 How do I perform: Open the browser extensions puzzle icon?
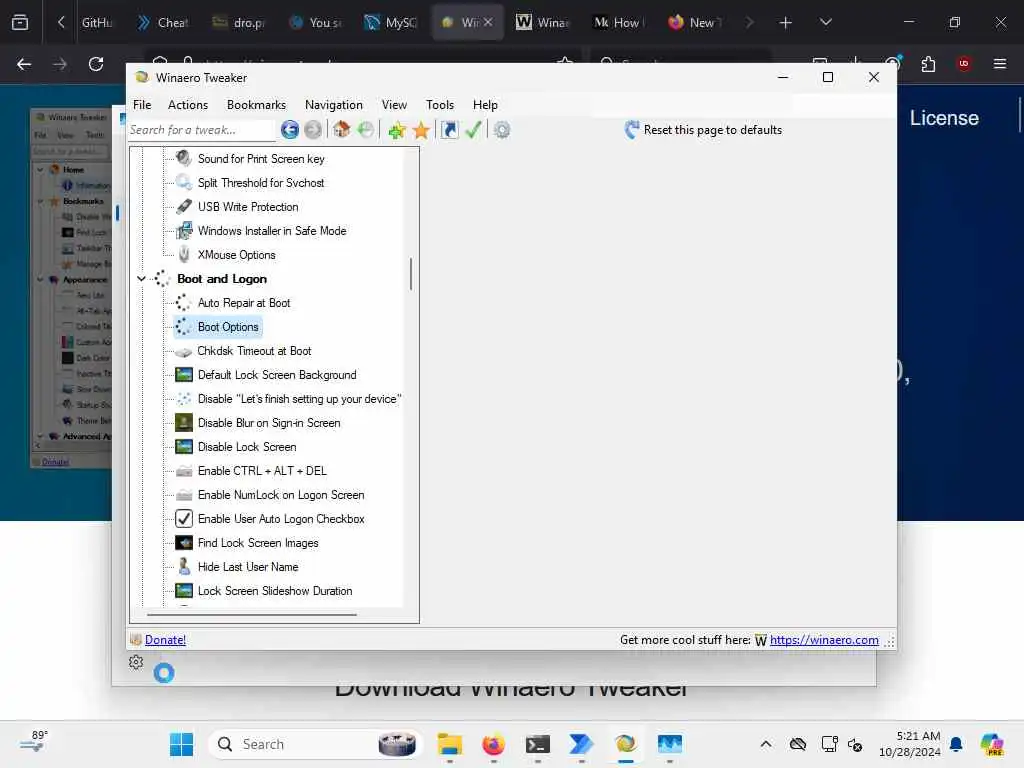928,64
